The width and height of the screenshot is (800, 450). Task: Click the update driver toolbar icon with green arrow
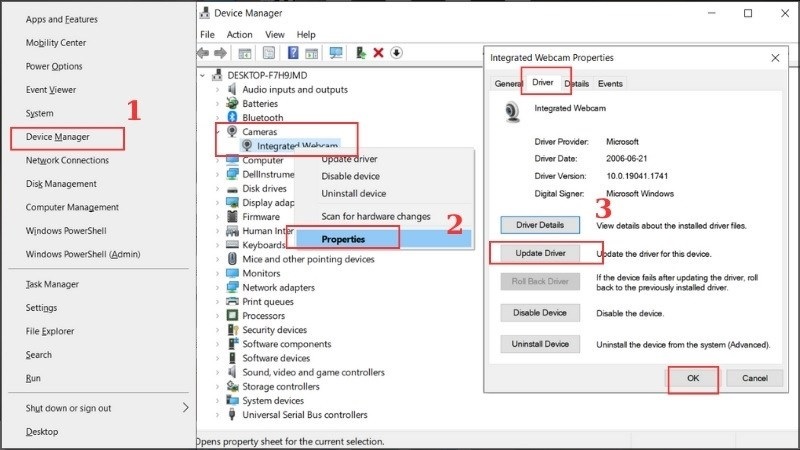361,53
